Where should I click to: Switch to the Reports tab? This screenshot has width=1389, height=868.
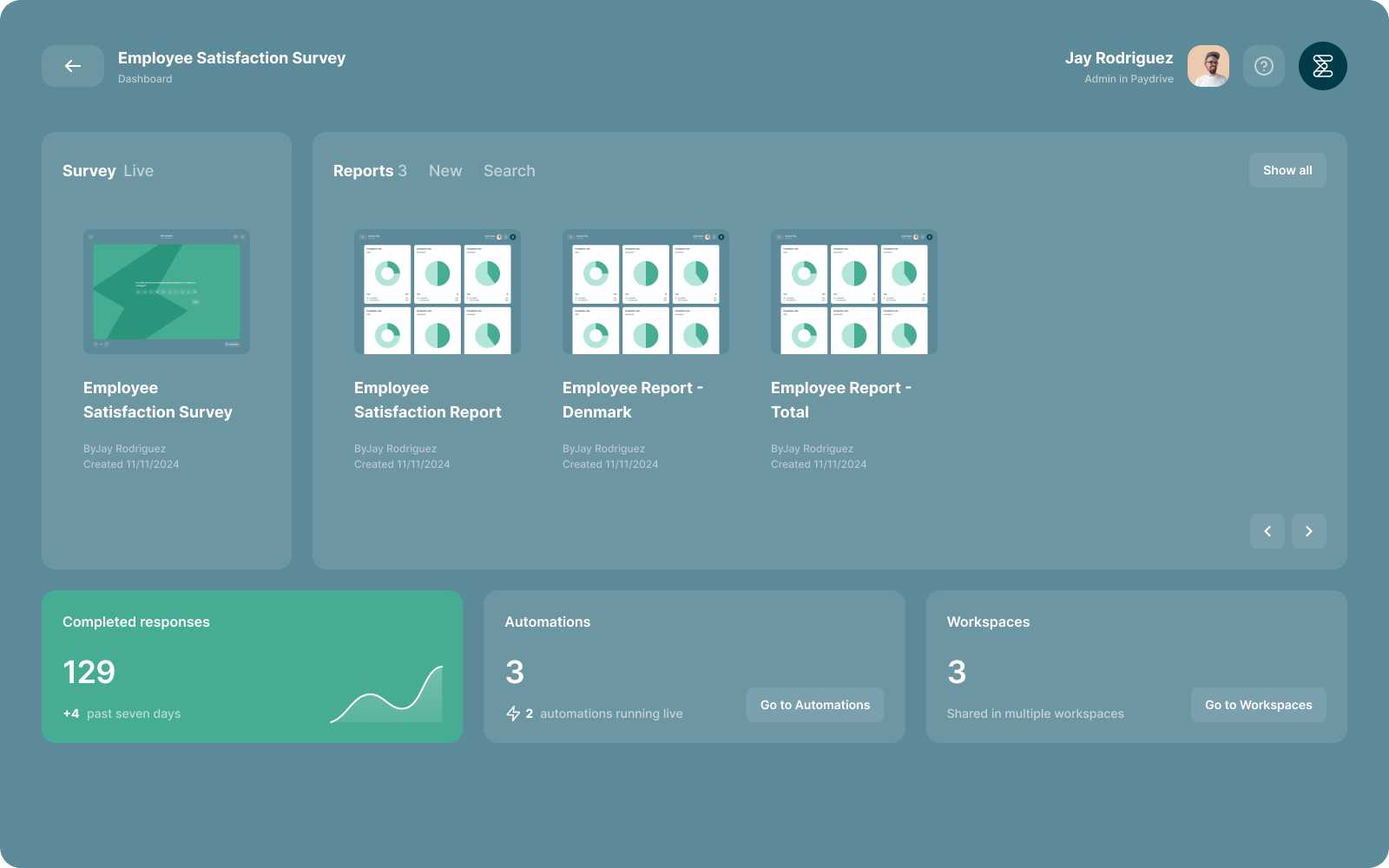point(370,171)
